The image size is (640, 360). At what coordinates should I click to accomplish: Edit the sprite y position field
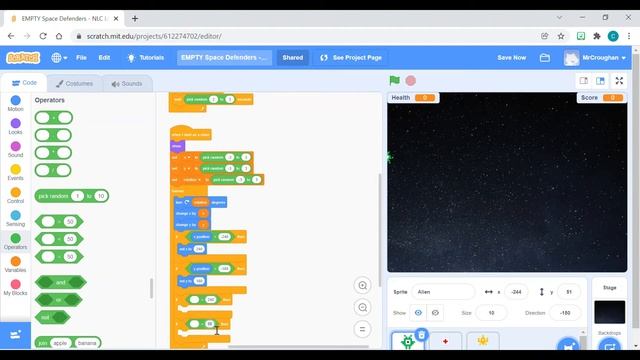[x=569, y=292]
